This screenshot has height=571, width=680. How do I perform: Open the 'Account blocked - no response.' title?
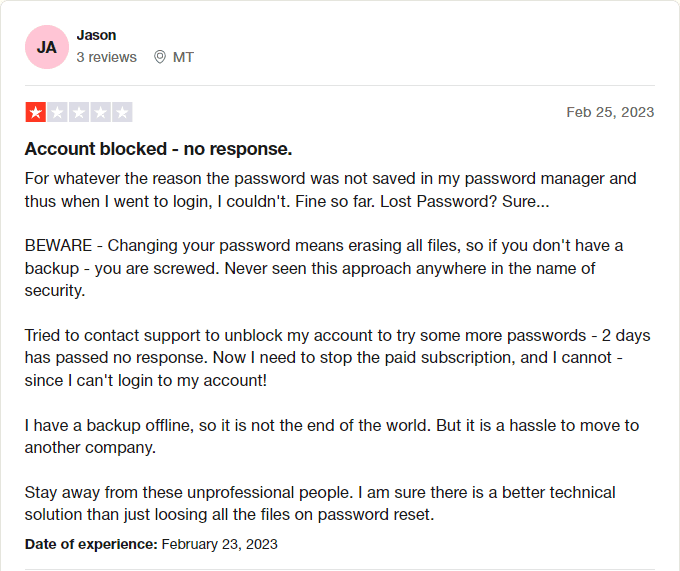[x=158, y=149]
